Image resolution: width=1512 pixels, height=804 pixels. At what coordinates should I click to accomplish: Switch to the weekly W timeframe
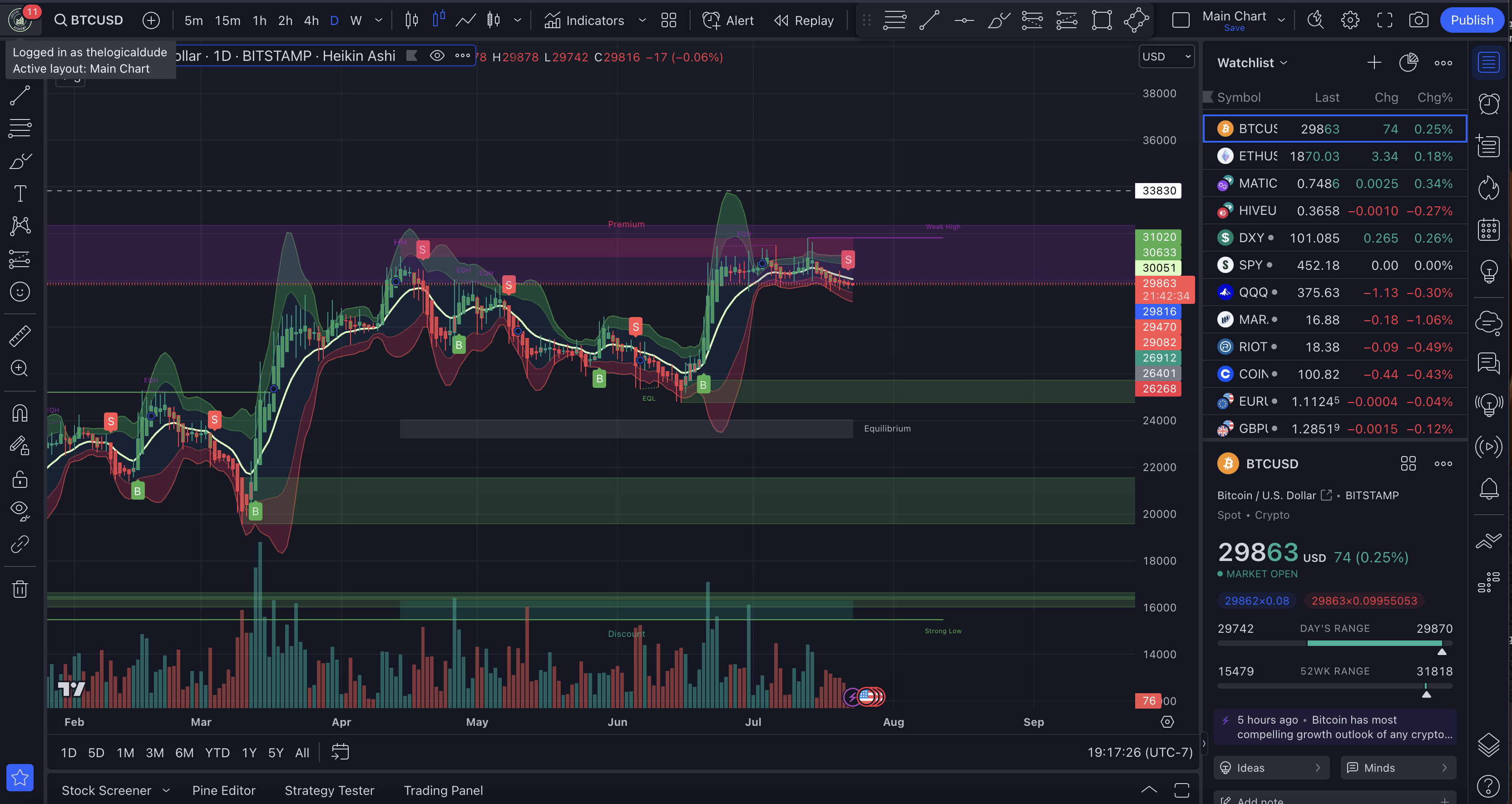click(x=356, y=20)
